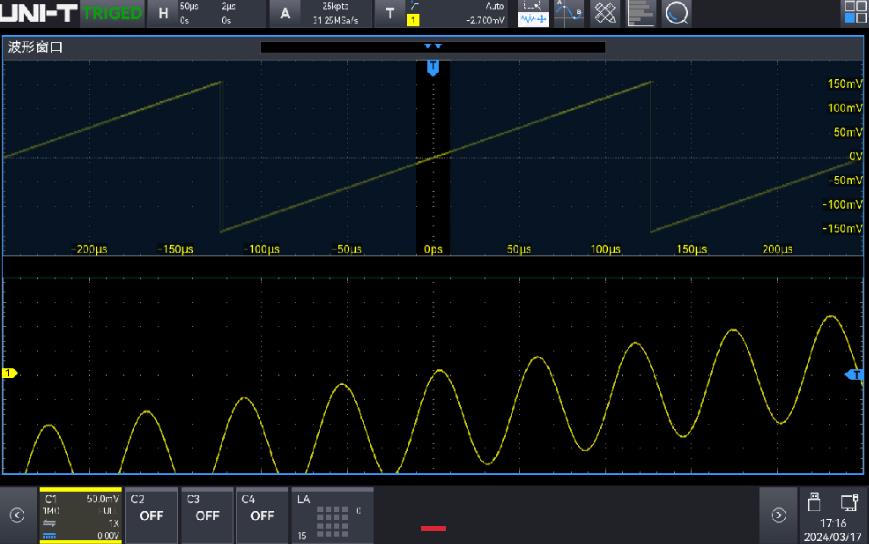This screenshot has height=544, width=869.
Task: Toggle channel C2 on
Action: point(151,515)
